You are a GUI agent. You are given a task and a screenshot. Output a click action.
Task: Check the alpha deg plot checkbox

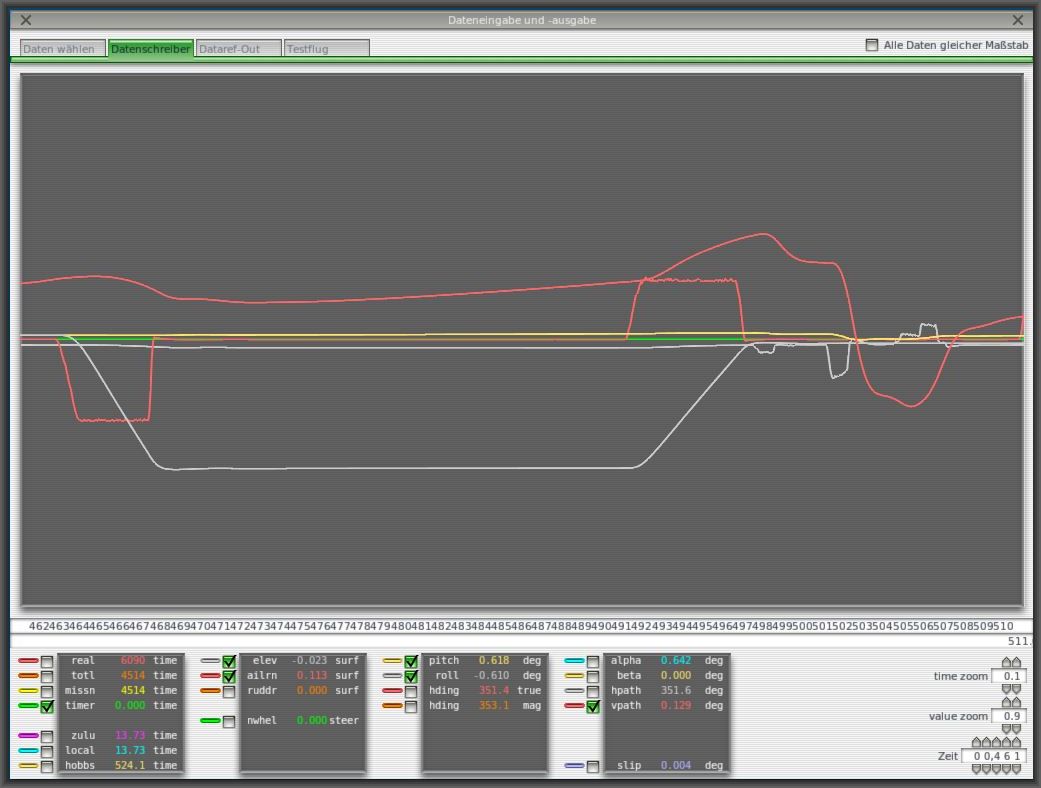point(593,661)
